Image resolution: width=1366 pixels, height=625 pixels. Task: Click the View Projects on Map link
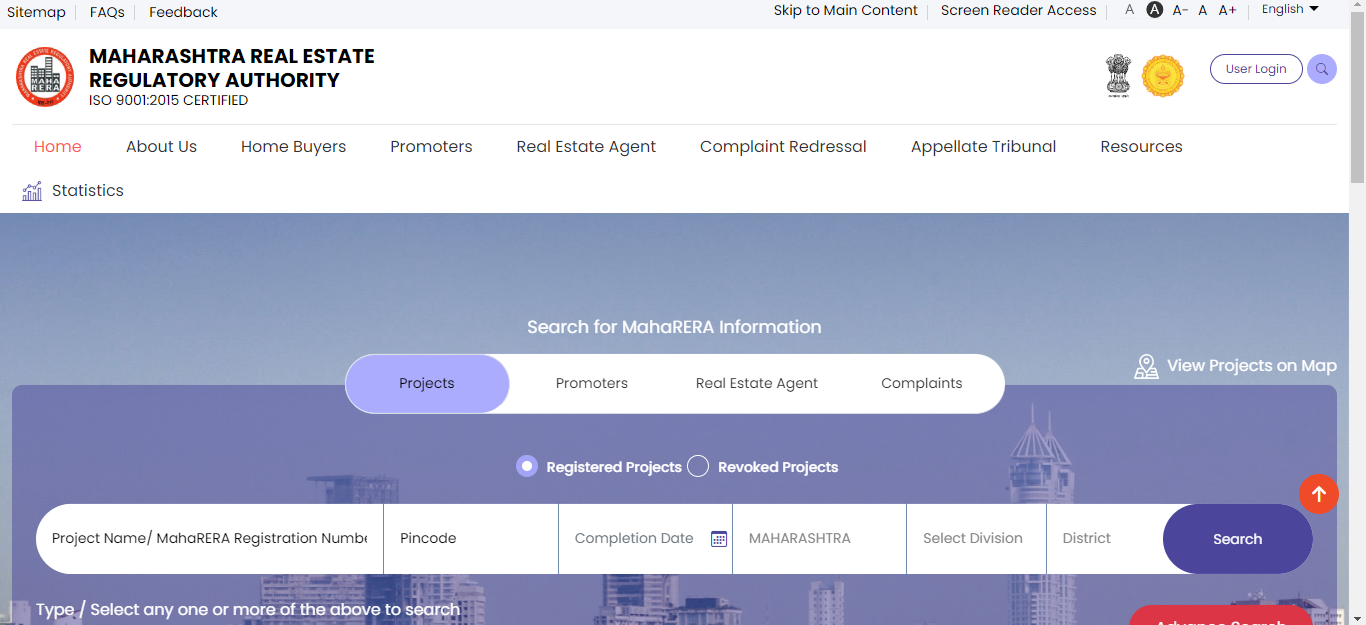tap(1252, 366)
